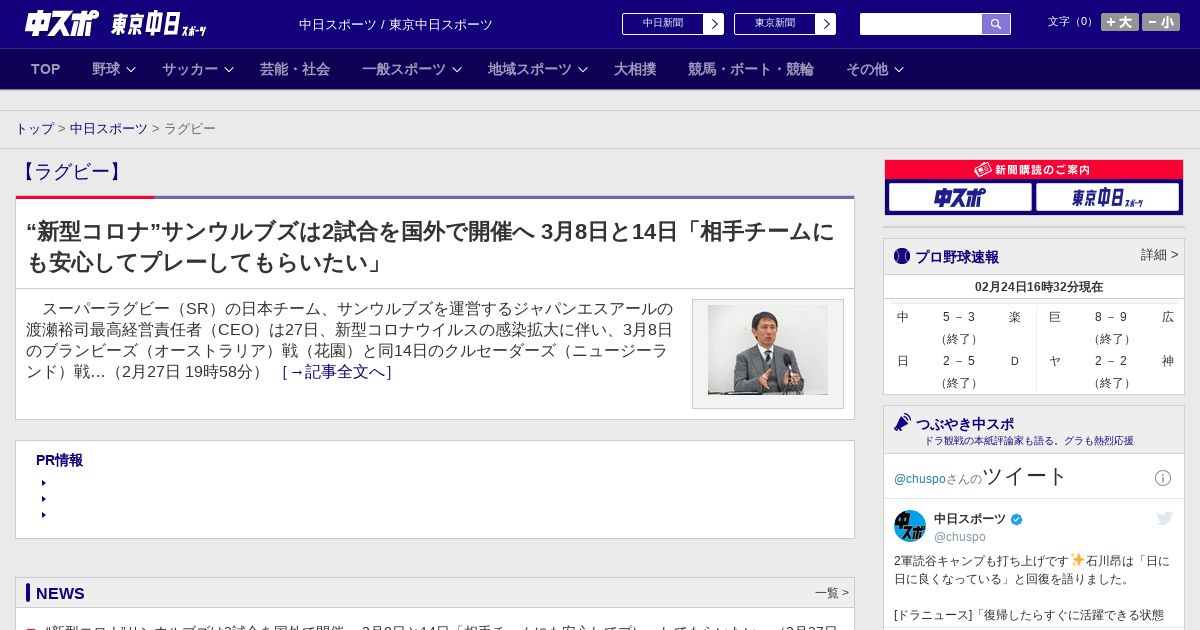Click つぶやき中スポ heading link
Screen dimensions: 1200x630
click(x=965, y=424)
